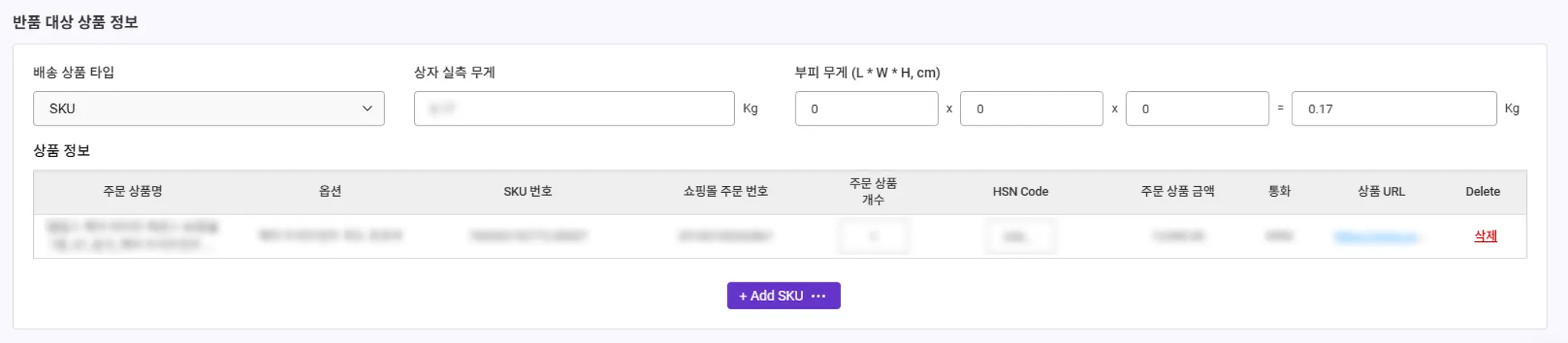
Task: Click the 주문 상품명 column header
Action: point(132,191)
